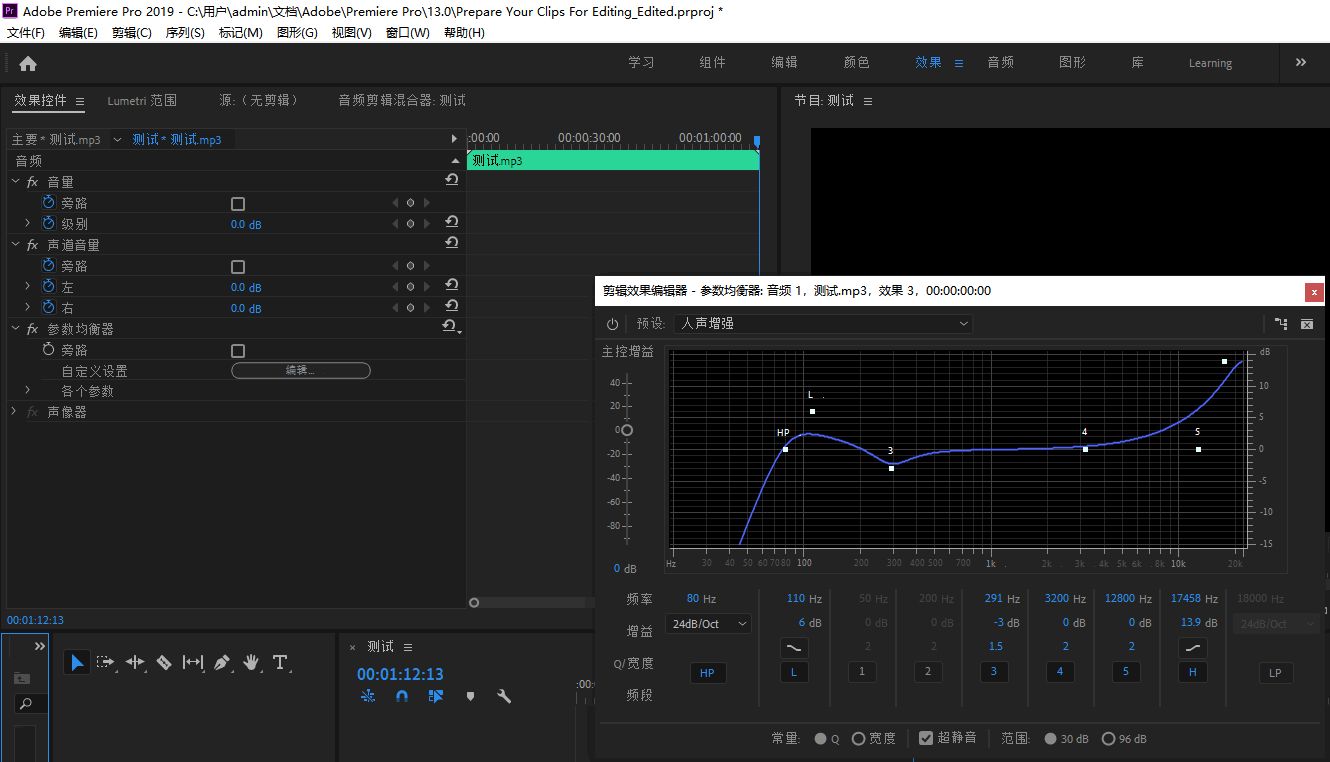The height and width of the screenshot is (762, 1330).
Task: Click the band 3 control point on EQ curve
Action: (x=891, y=468)
